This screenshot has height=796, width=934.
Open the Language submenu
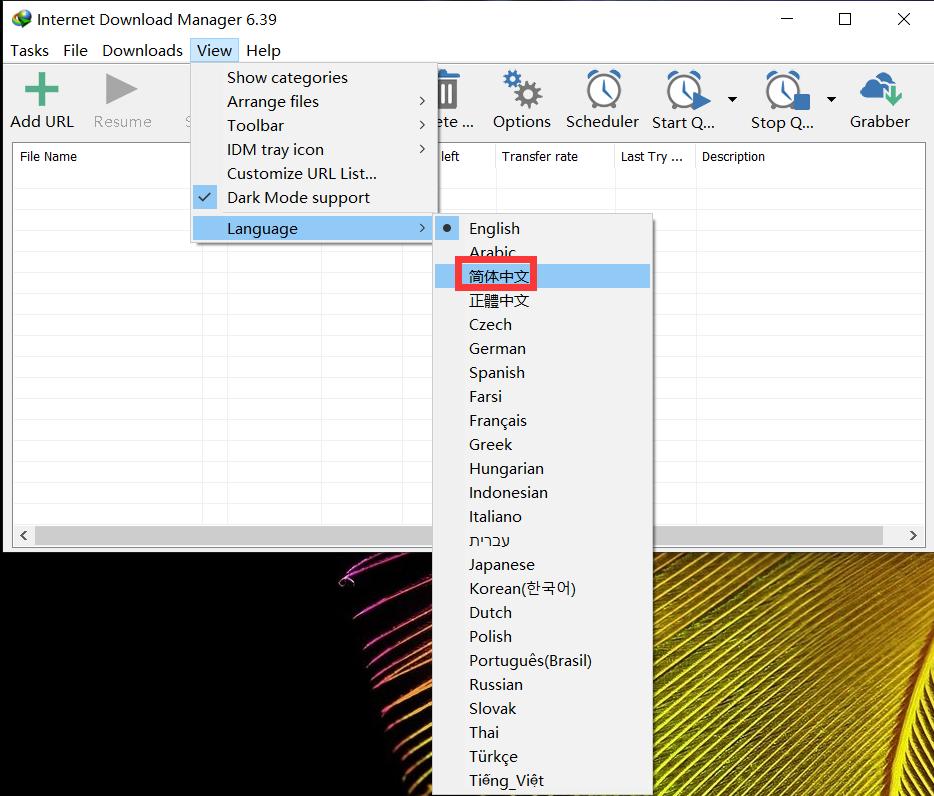pos(313,228)
